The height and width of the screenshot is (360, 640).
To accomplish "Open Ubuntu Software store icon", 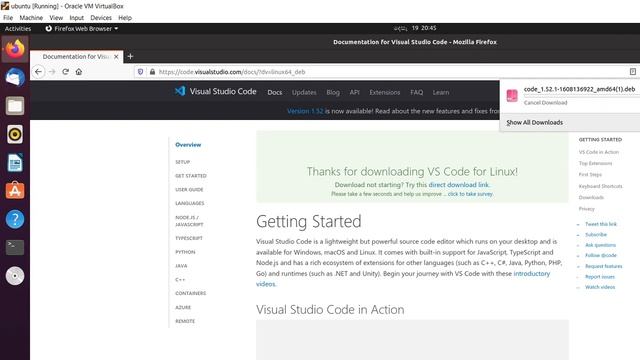I will click(15, 191).
